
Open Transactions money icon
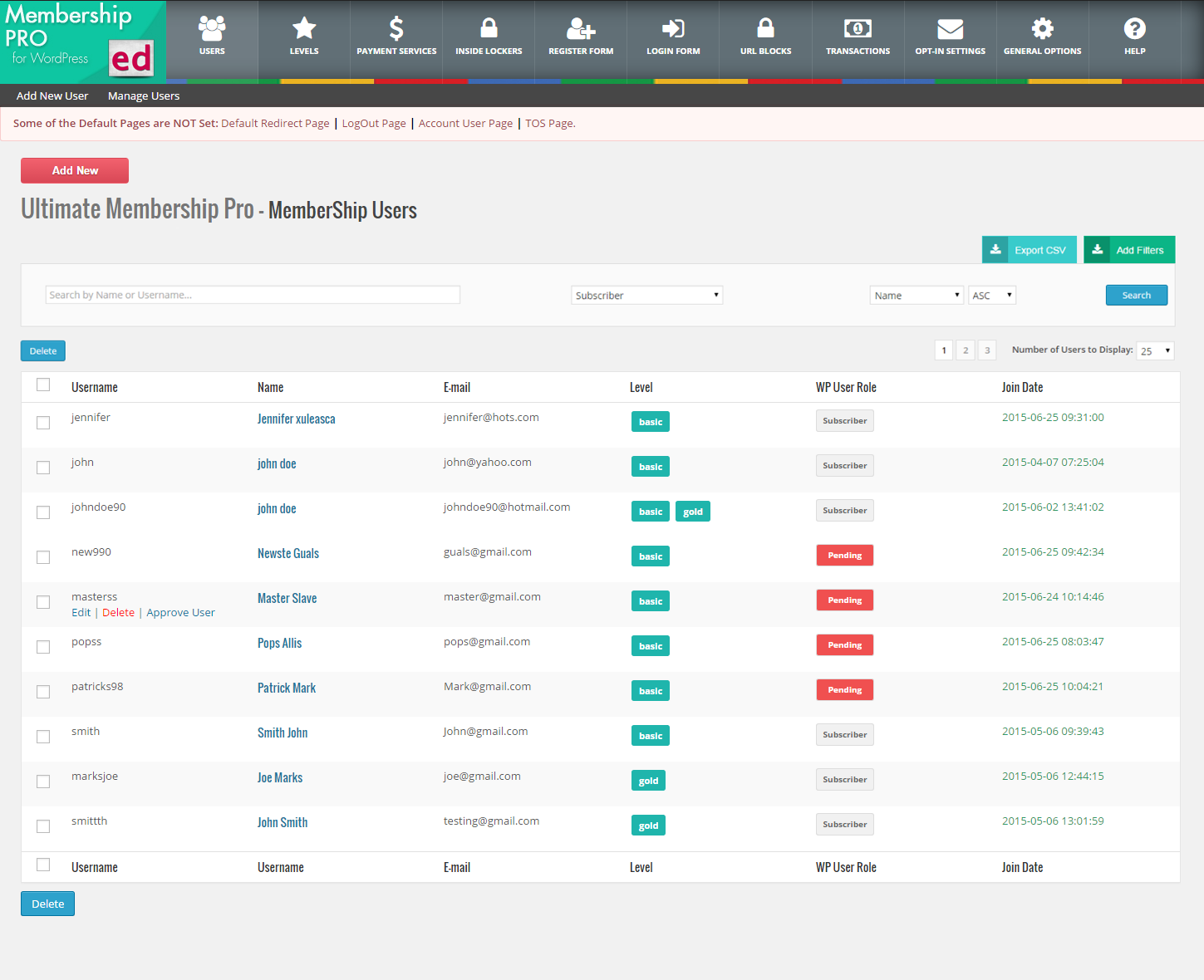pyautogui.click(x=858, y=29)
